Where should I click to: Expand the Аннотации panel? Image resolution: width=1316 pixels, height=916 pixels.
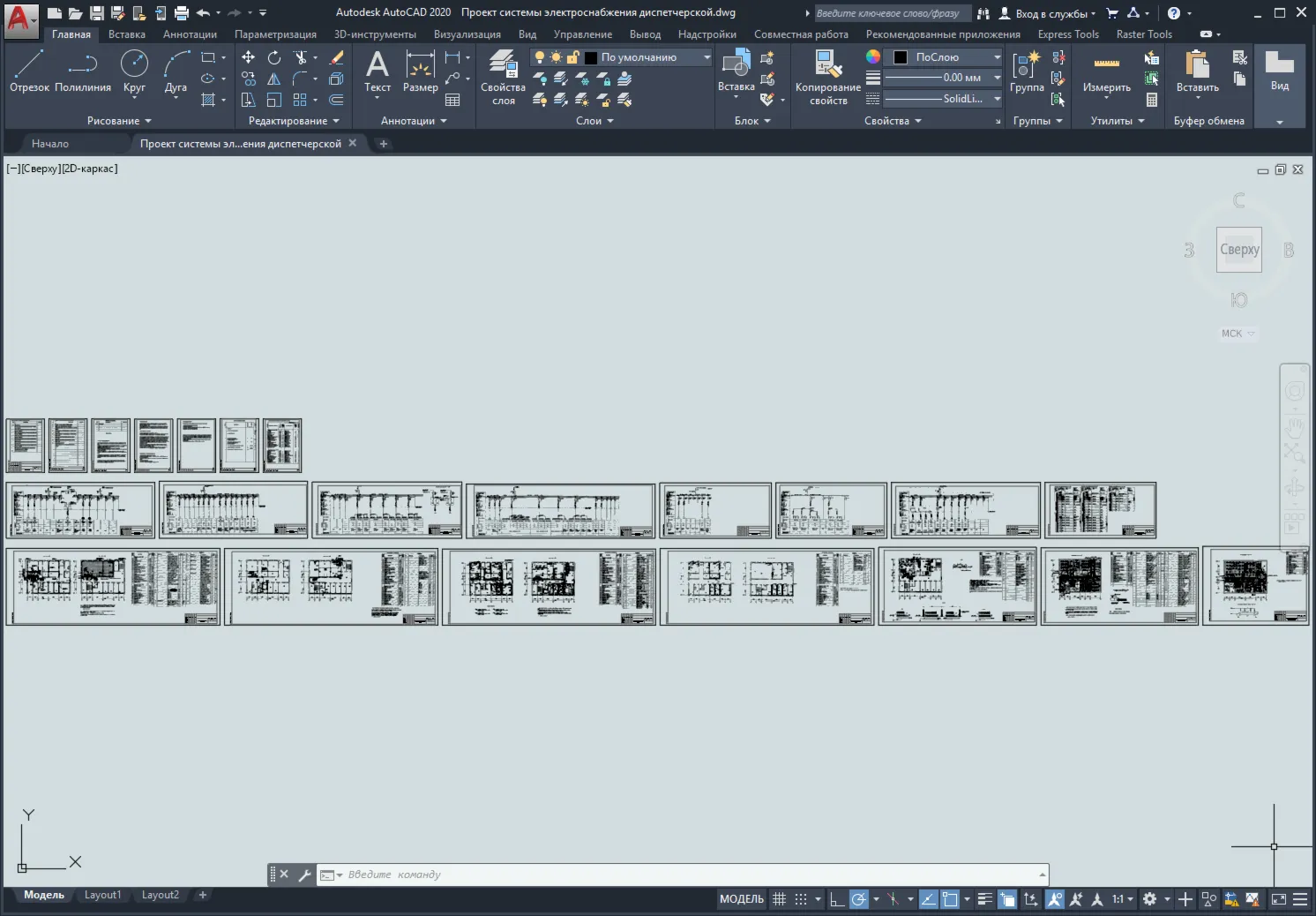coord(414,121)
